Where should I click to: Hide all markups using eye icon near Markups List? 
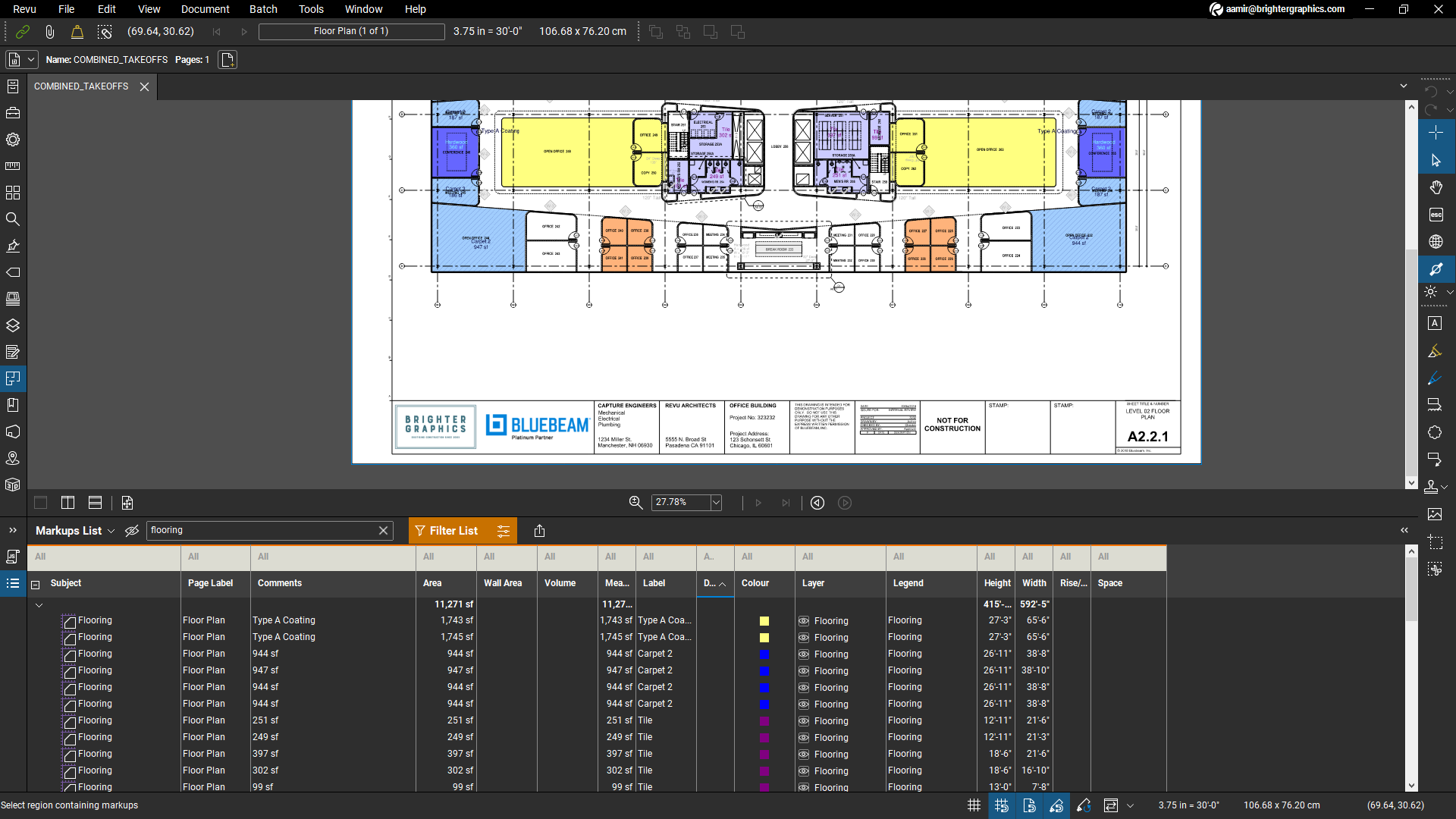tap(132, 531)
